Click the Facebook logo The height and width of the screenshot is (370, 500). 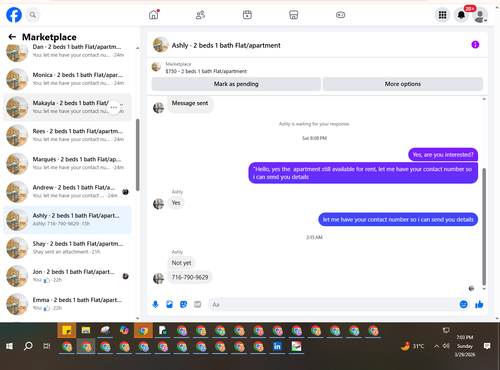[x=14, y=15]
